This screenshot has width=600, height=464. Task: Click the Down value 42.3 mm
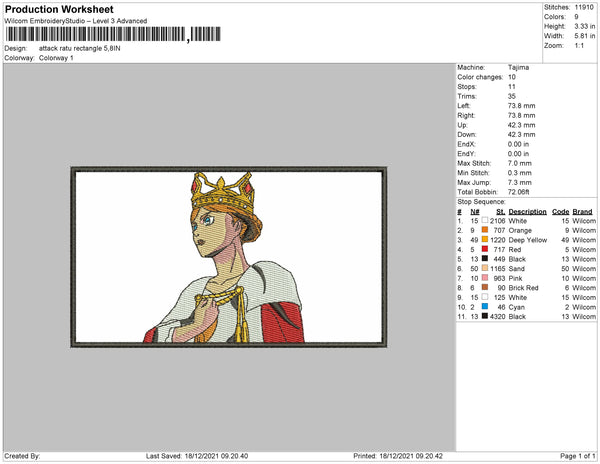pos(522,135)
